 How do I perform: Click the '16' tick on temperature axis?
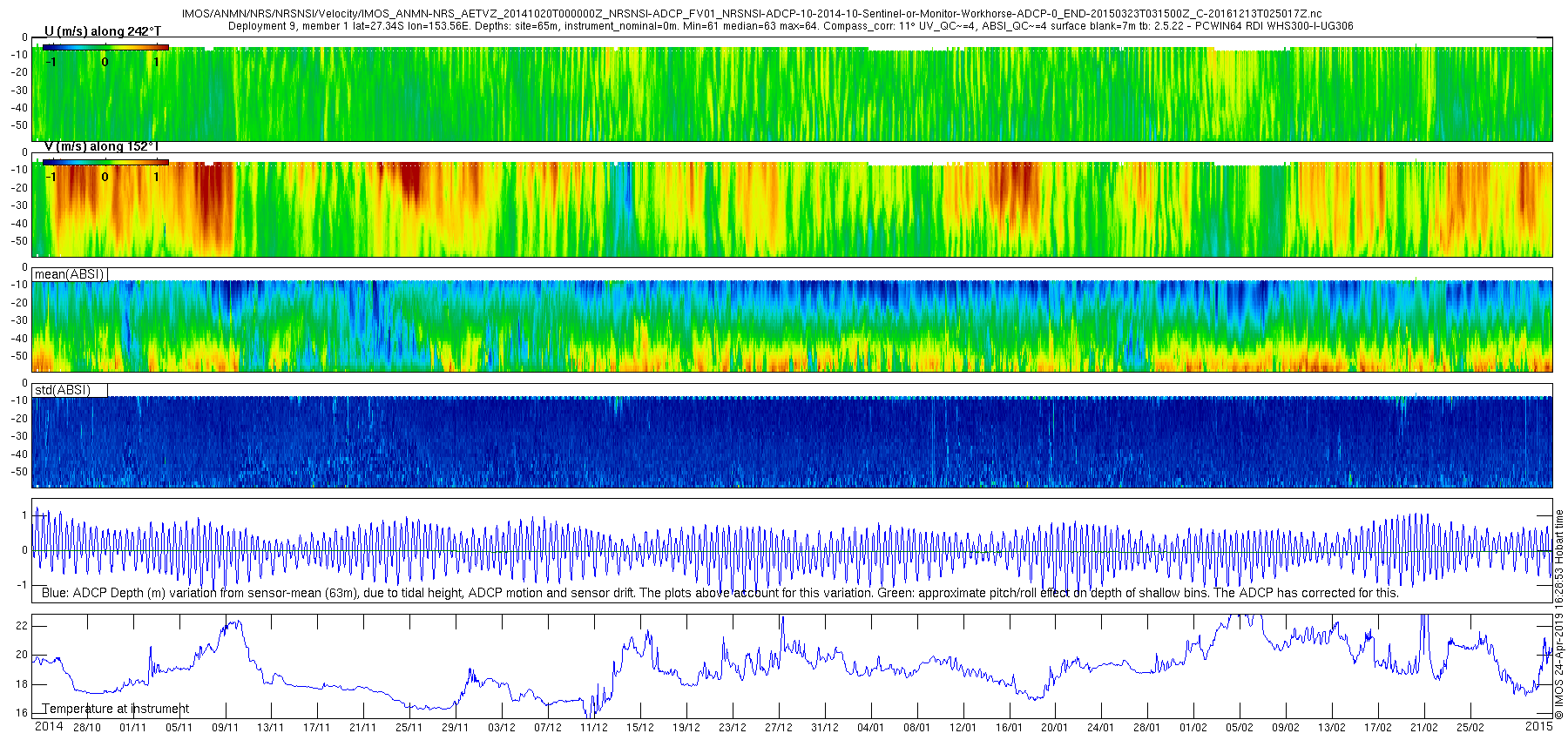[x=22, y=713]
